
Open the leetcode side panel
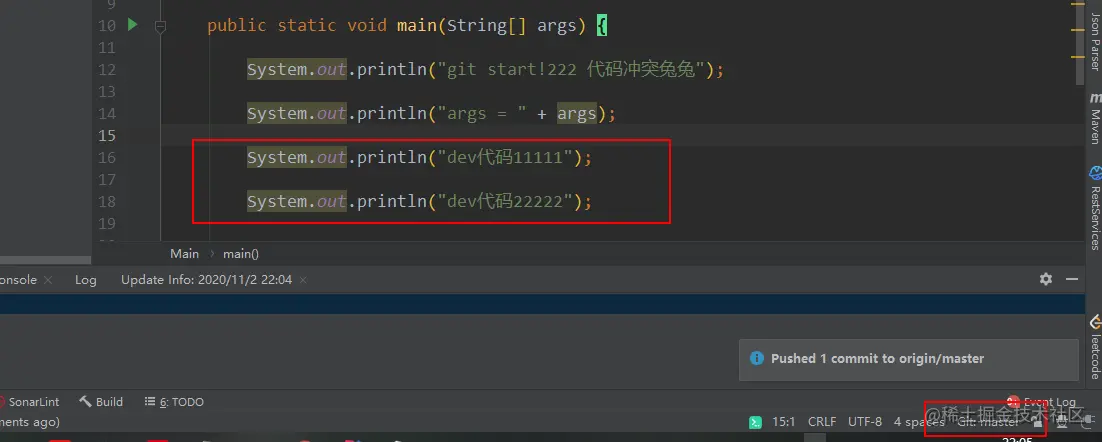point(1094,357)
